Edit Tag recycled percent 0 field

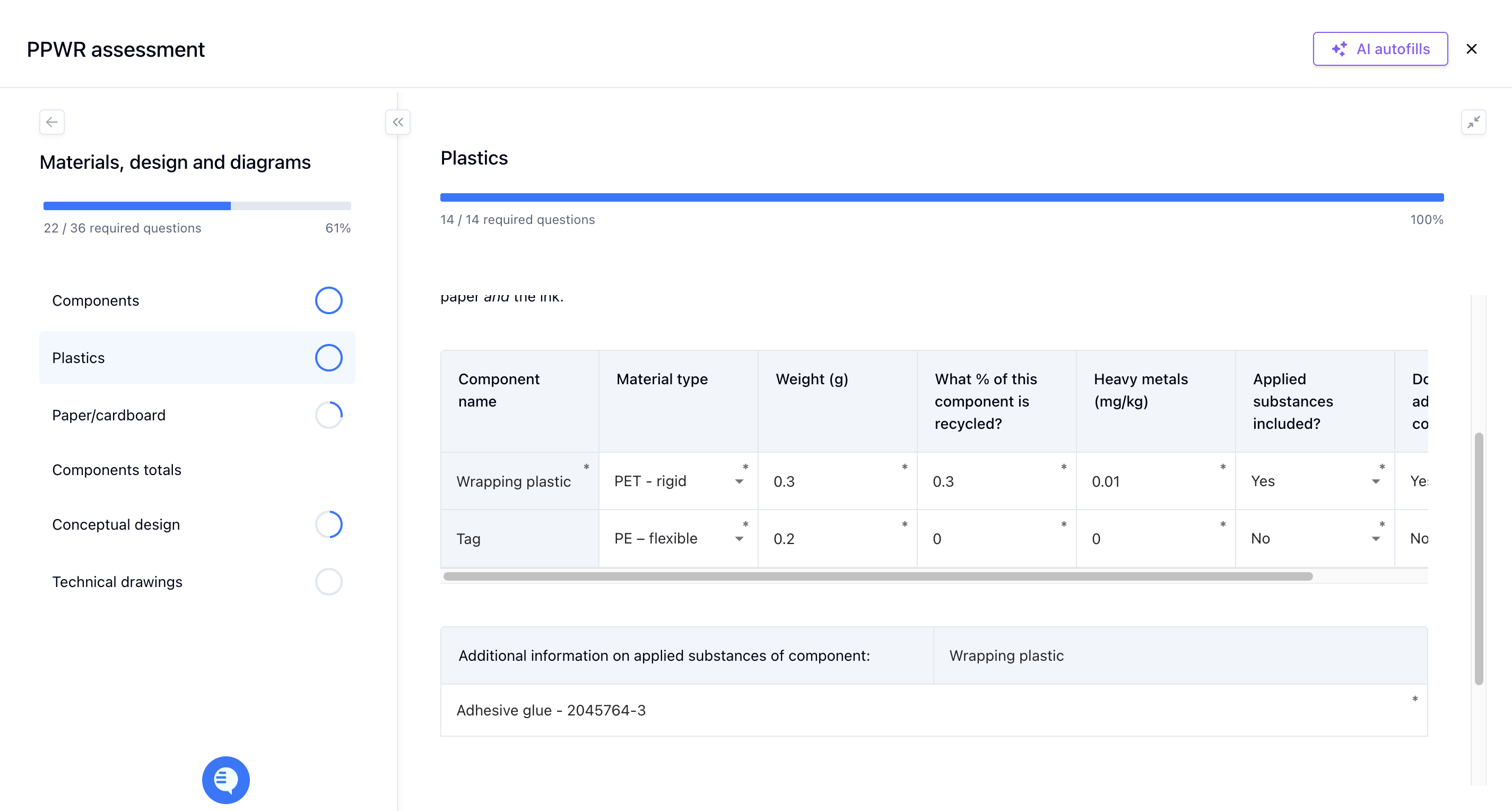point(997,539)
